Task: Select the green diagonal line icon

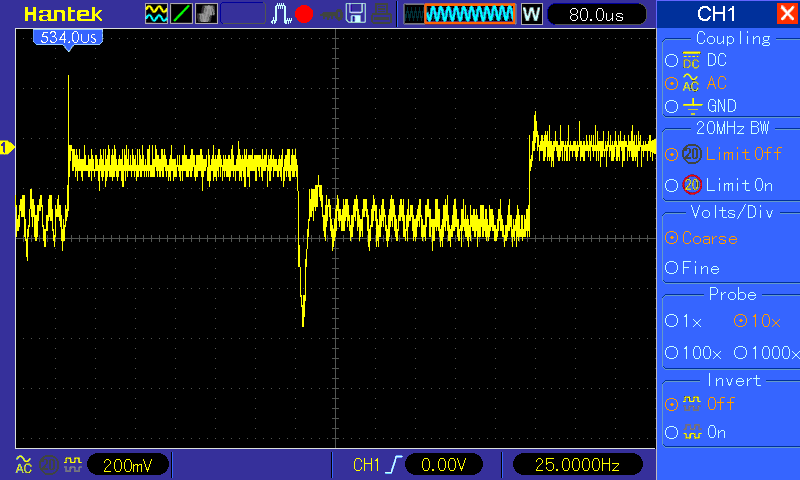Action: pyautogui.click(x=181, y=14)
